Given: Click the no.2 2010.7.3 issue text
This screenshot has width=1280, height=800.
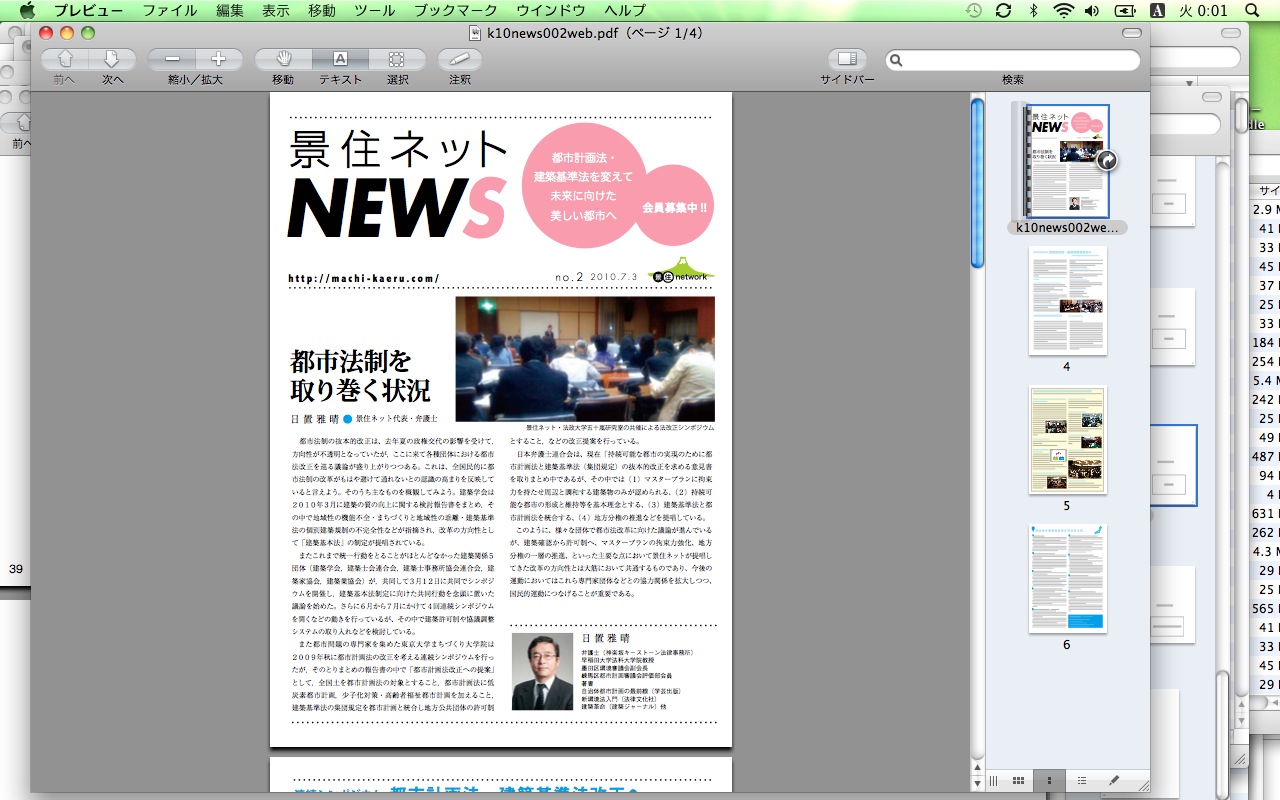Looking at the screenshot, I should [596, 276].
